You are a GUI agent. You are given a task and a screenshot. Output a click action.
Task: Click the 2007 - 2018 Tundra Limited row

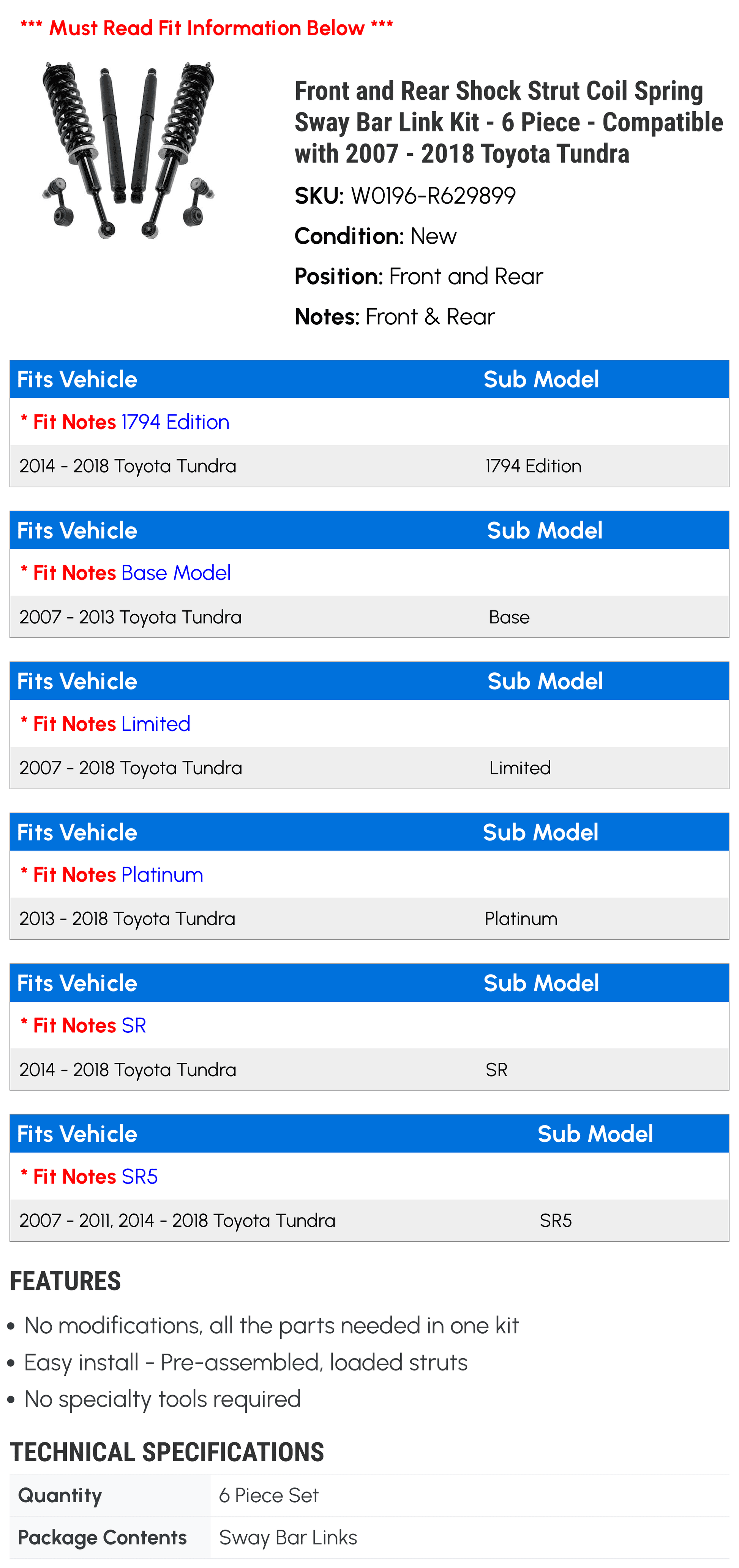pyautogui.click(x=369, y=768)
